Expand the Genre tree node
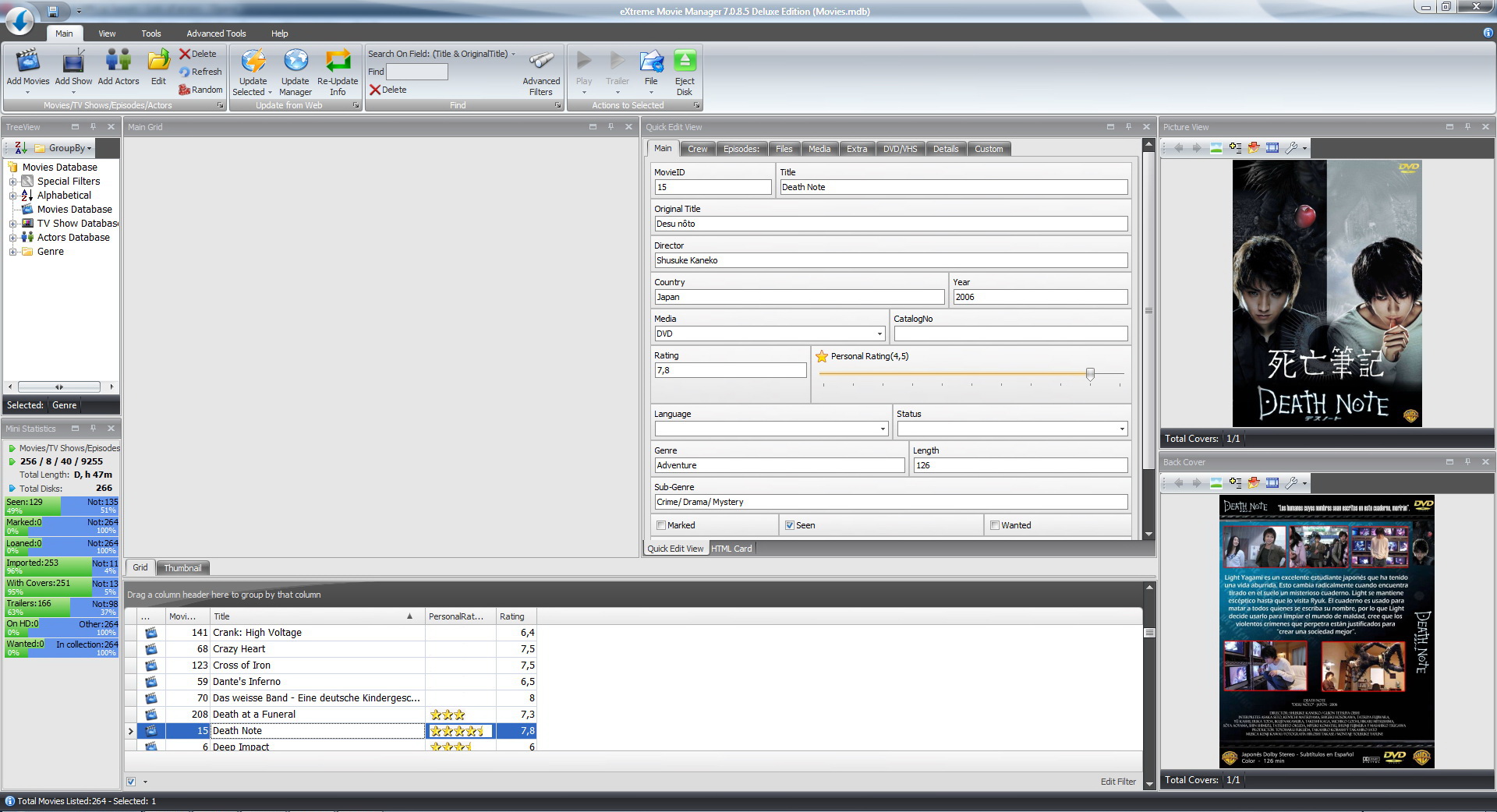This screenshot has height=812, width=1497. [x=12, y=252]
